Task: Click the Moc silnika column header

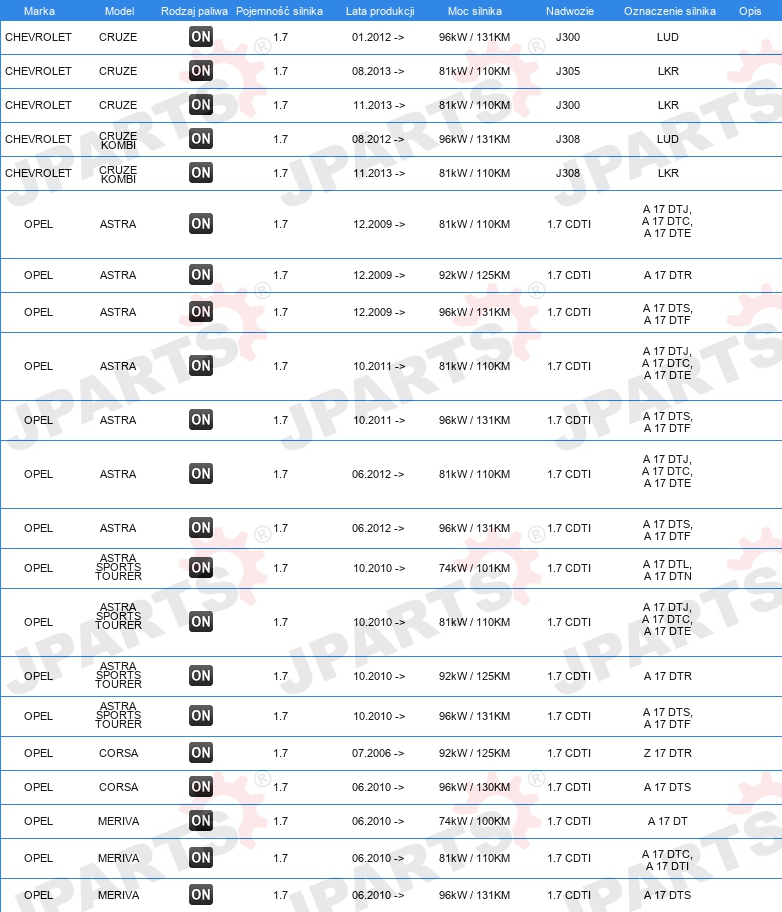Action: [x=475, y=11]
